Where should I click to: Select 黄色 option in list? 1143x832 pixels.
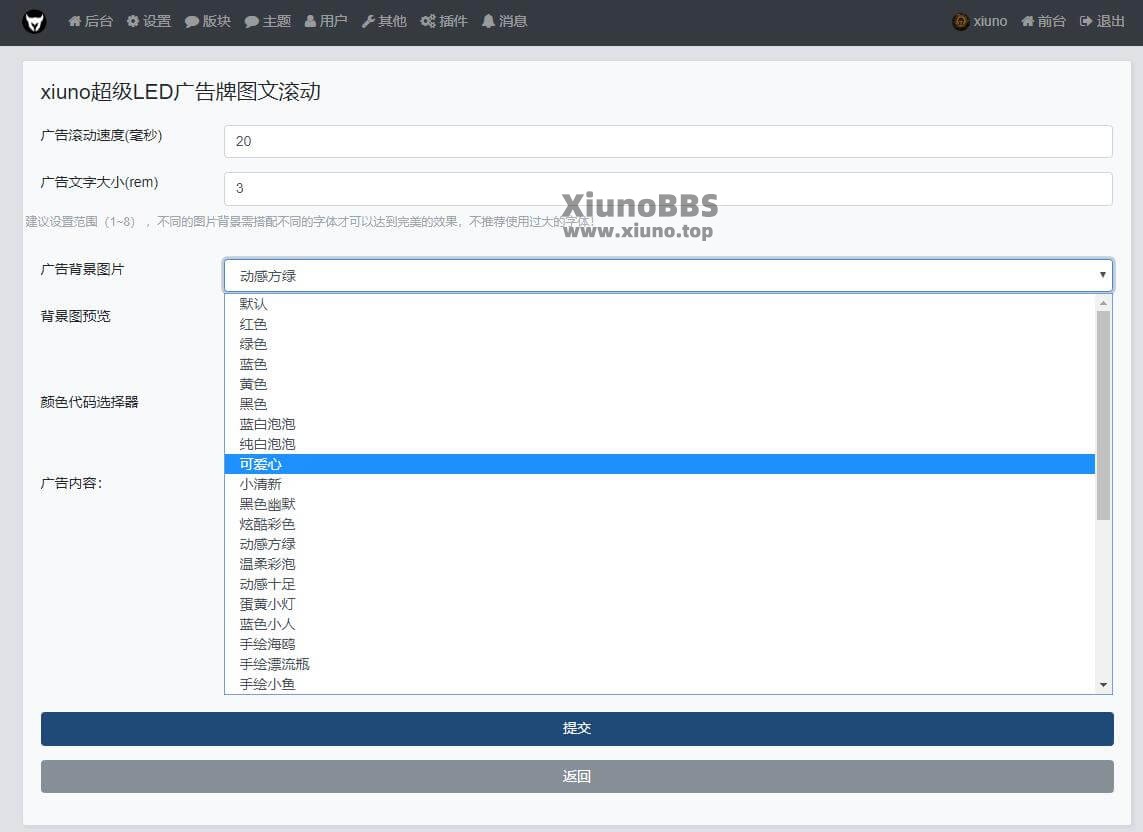pos(660,384)
